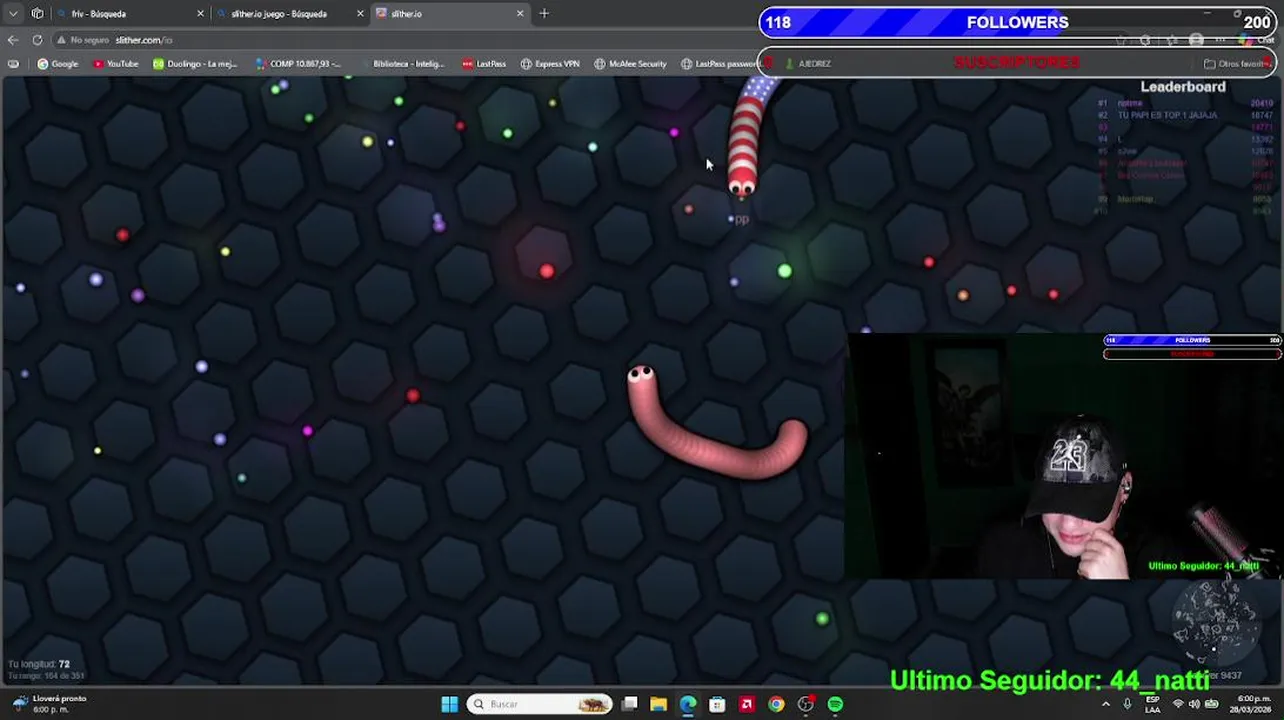Viewport: 1284px width, 720px height.
Task: Click the 'Ultimo Seguidor: 44_natti' banner
Action: pyautogui.click(x=1050, y=681)
